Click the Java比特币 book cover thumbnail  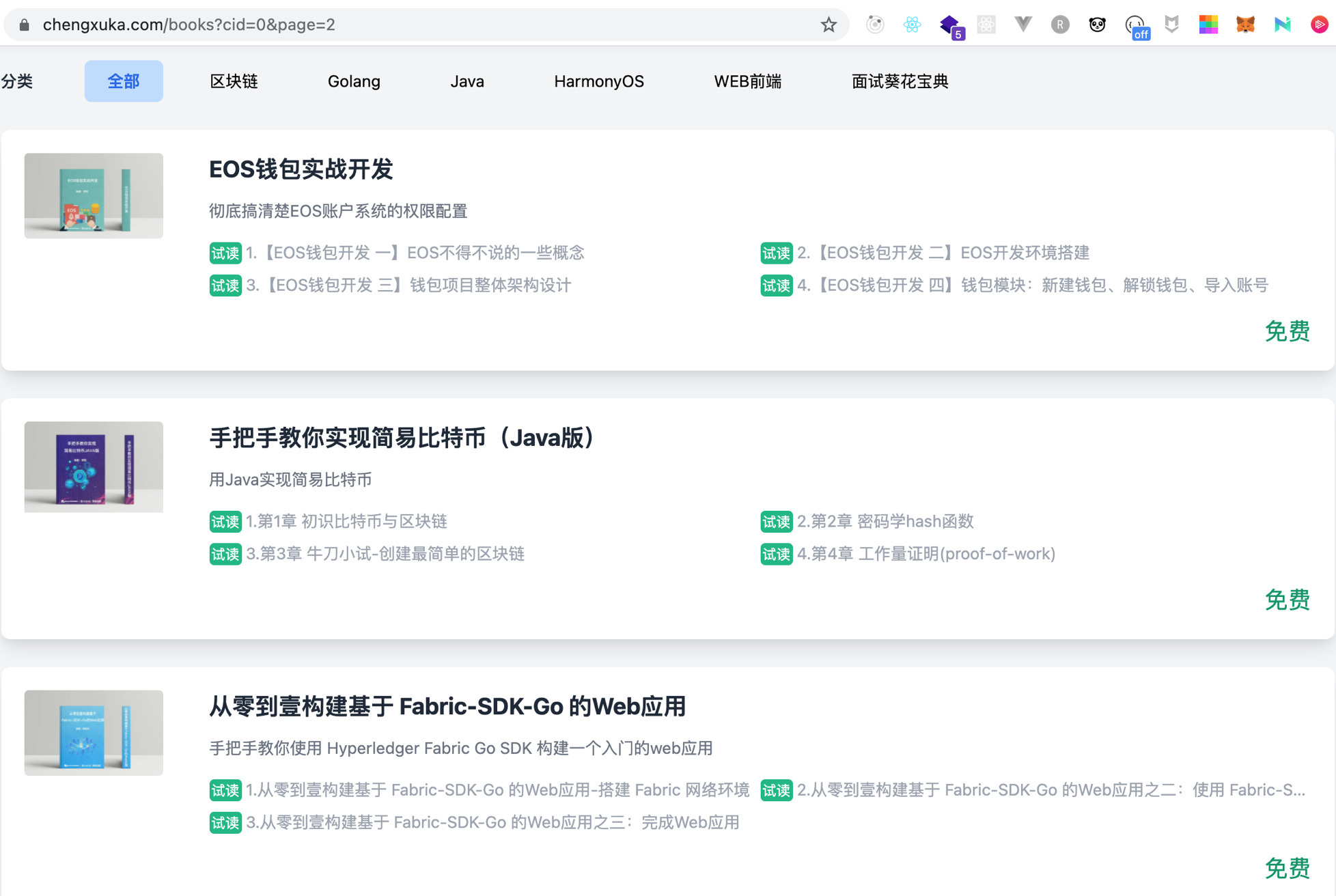coord(94,467)
